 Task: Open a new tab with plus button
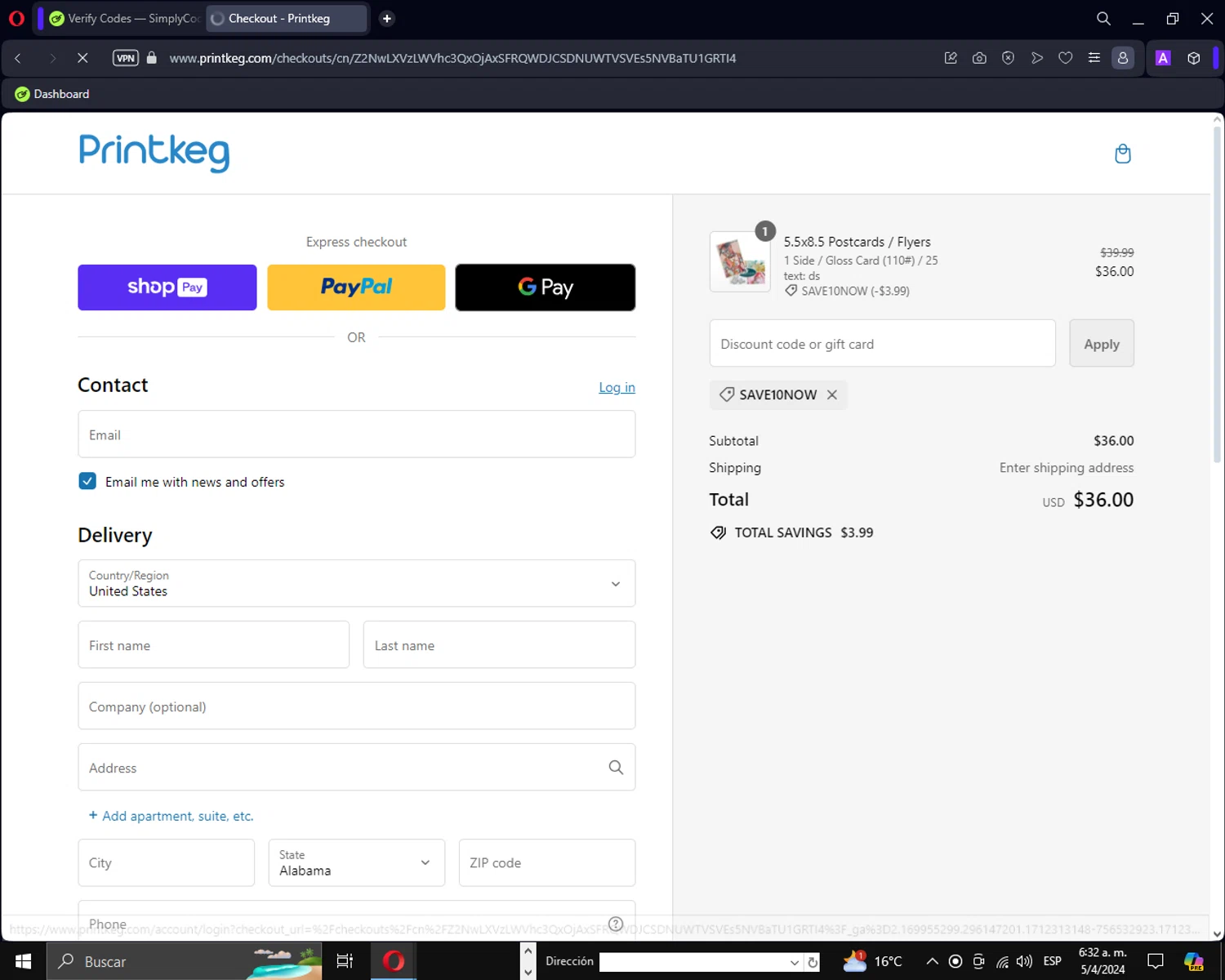tap(387, 18)
